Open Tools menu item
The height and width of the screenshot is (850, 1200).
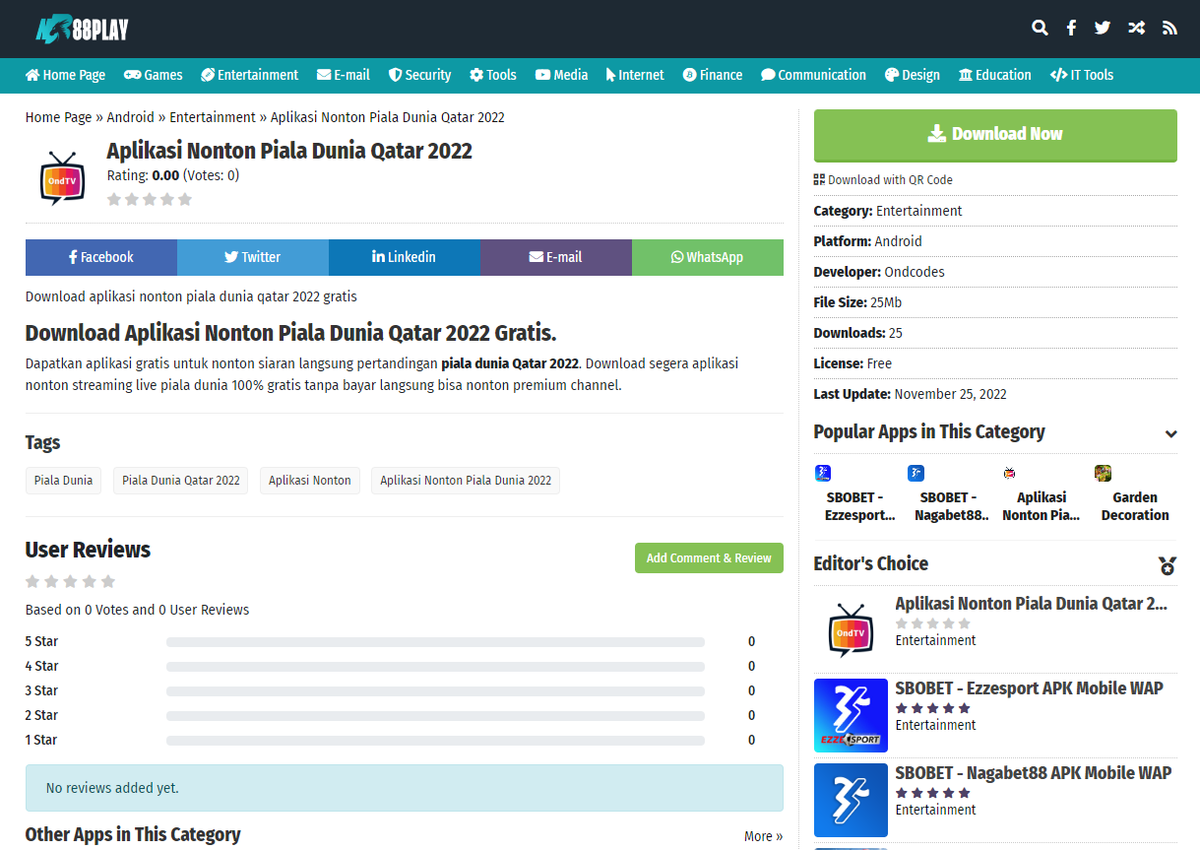tap(493, 75)
